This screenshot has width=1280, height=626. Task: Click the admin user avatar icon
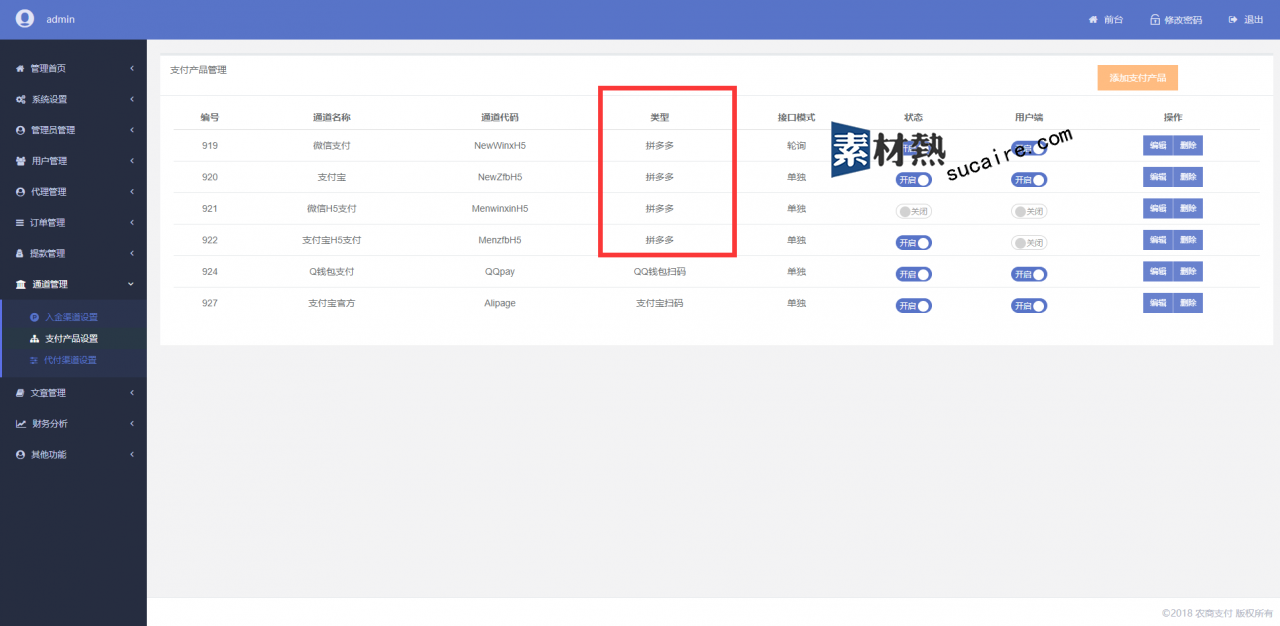click(25, 19)
